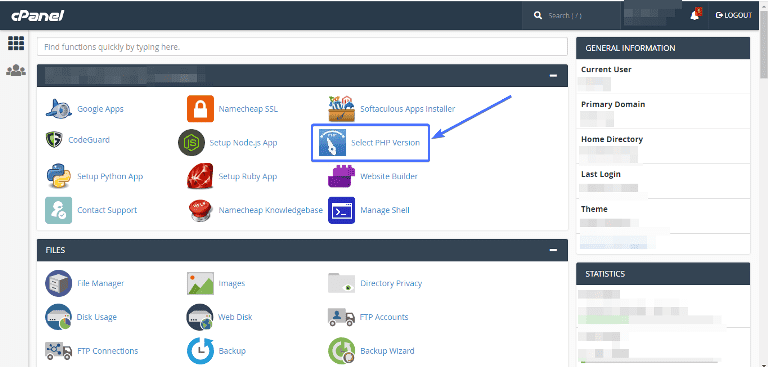Click the Setup Ruby App gem icon

click(x=200, y=176)
